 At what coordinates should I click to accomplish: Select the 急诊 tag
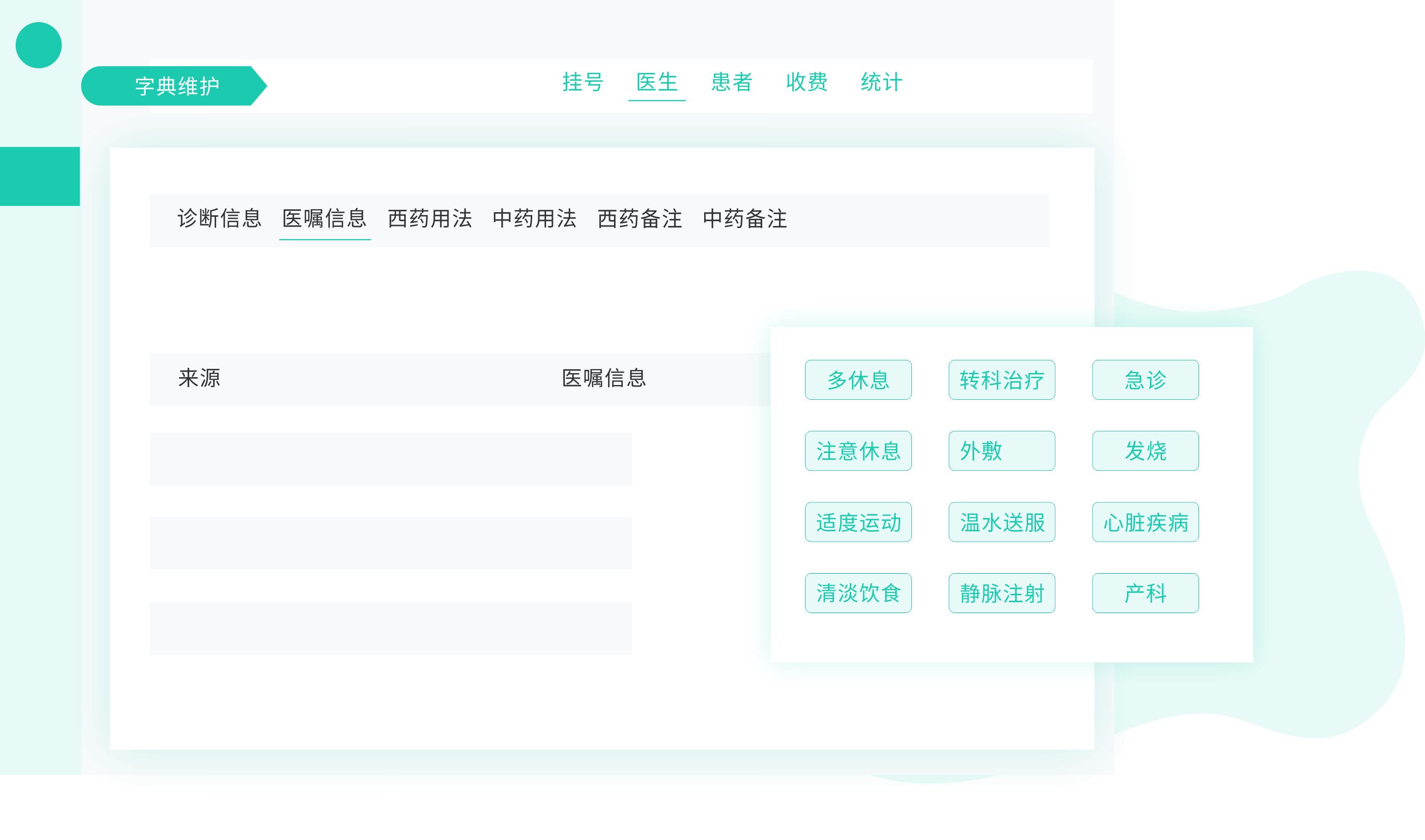click(x=1145, y=380)
